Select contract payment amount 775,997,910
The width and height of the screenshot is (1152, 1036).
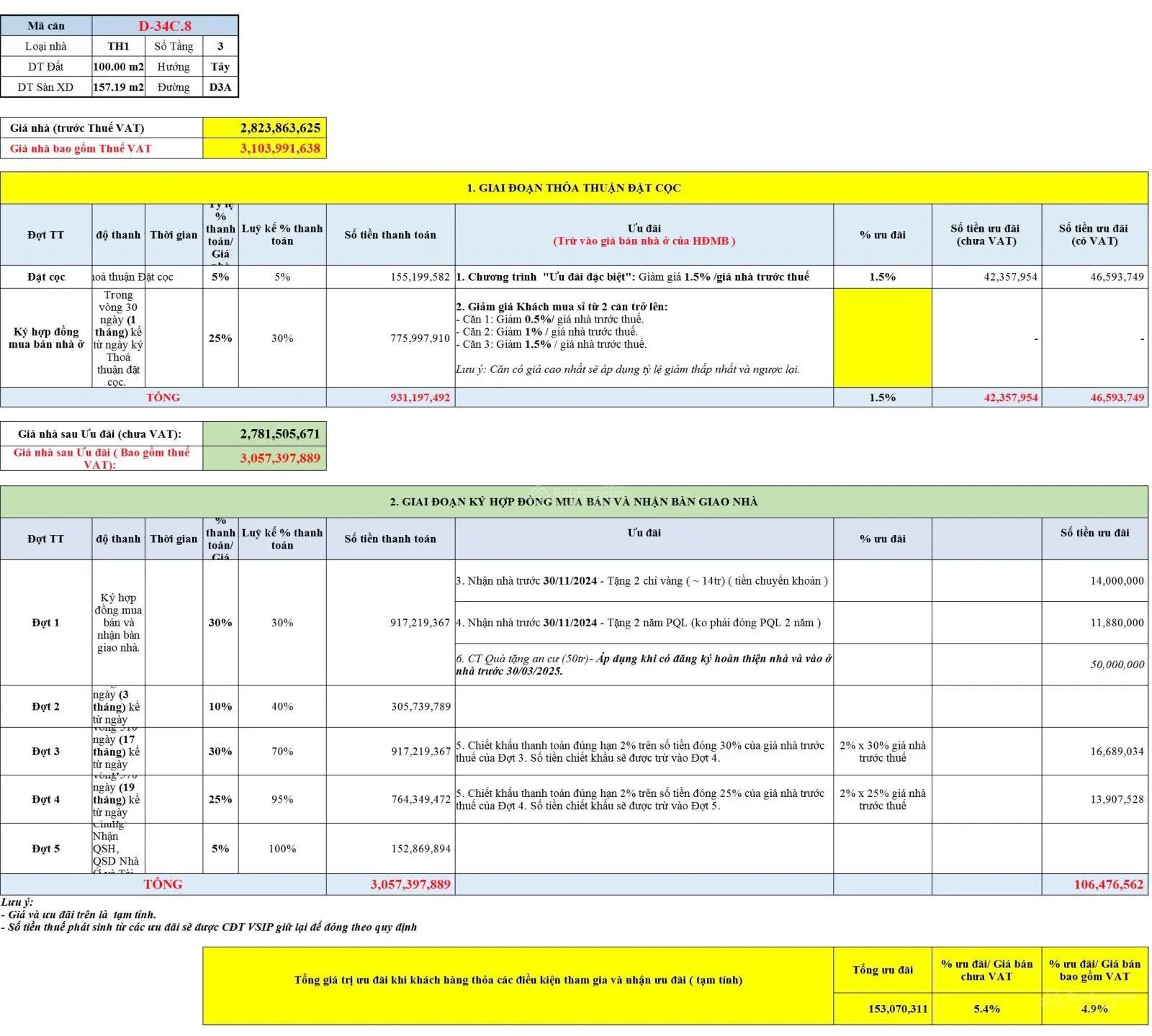(x=390, y=338)
